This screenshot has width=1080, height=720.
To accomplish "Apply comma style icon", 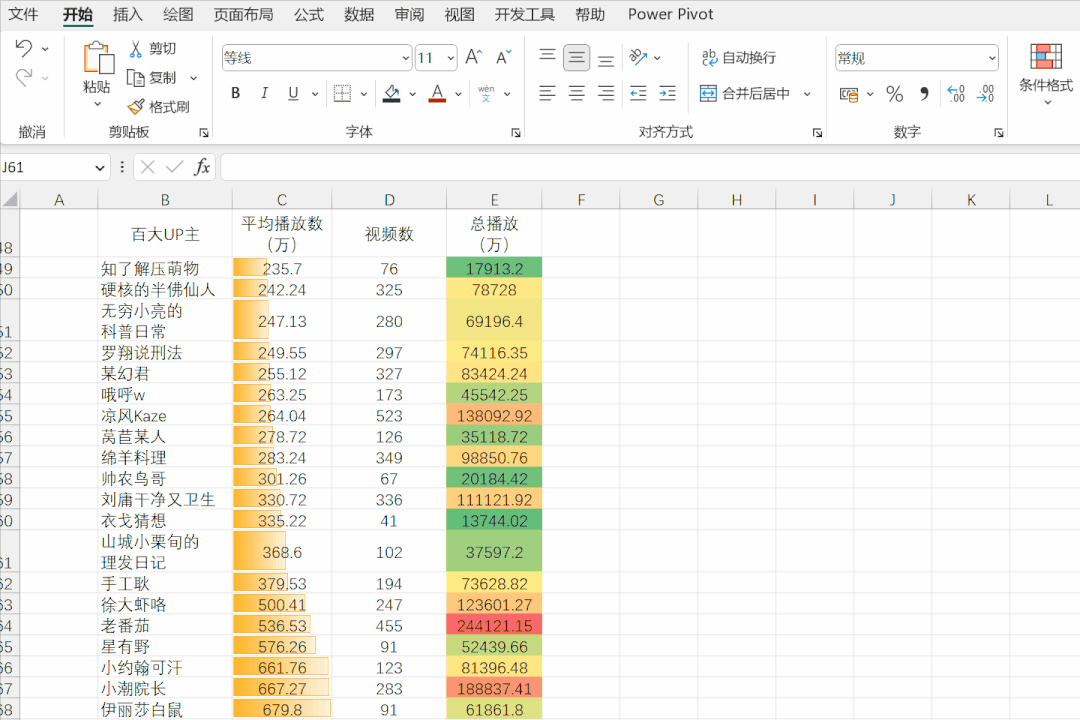I will [924, 94].
